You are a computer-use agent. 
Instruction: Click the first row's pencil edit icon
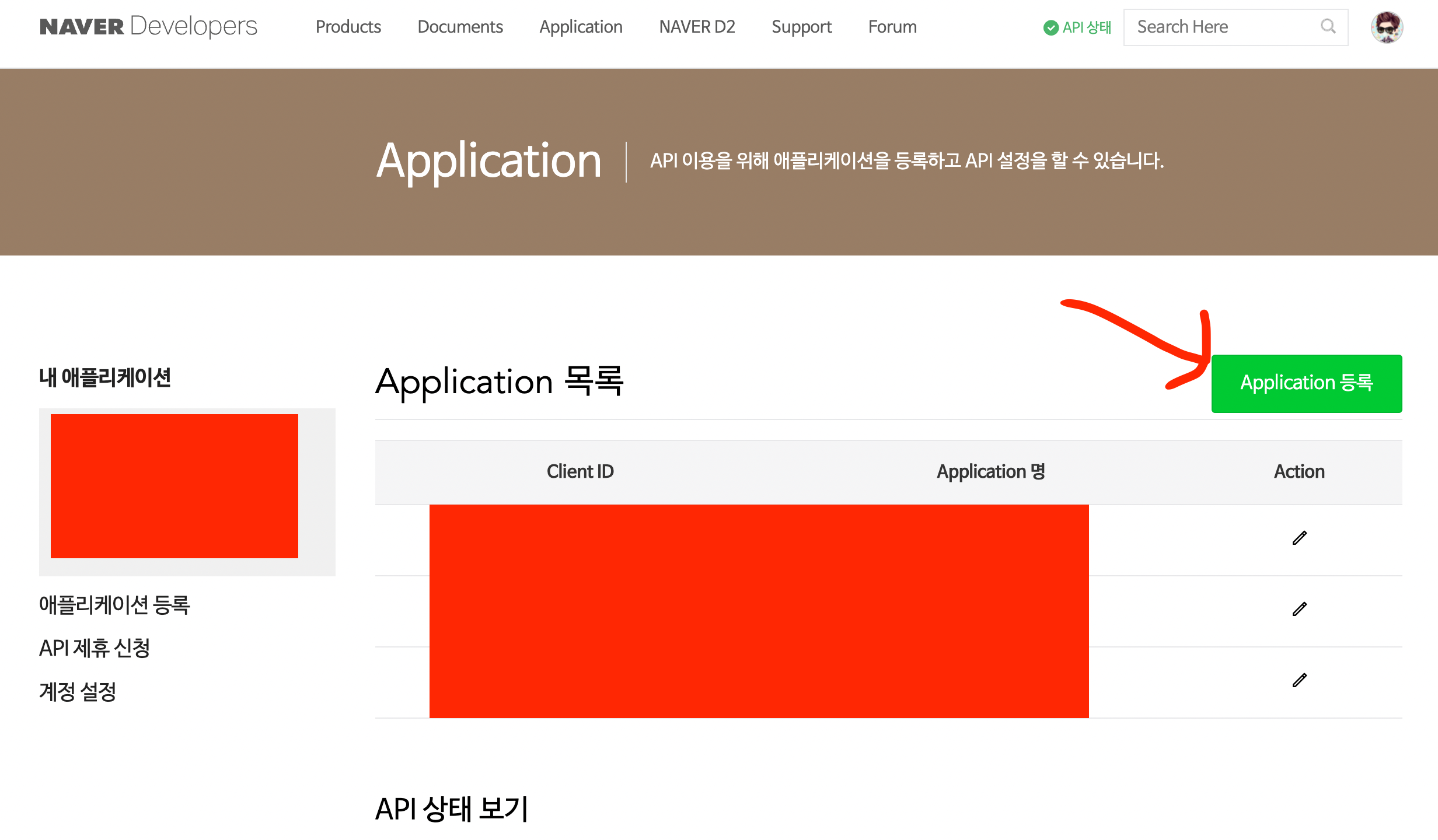(x=1299, y=538)
